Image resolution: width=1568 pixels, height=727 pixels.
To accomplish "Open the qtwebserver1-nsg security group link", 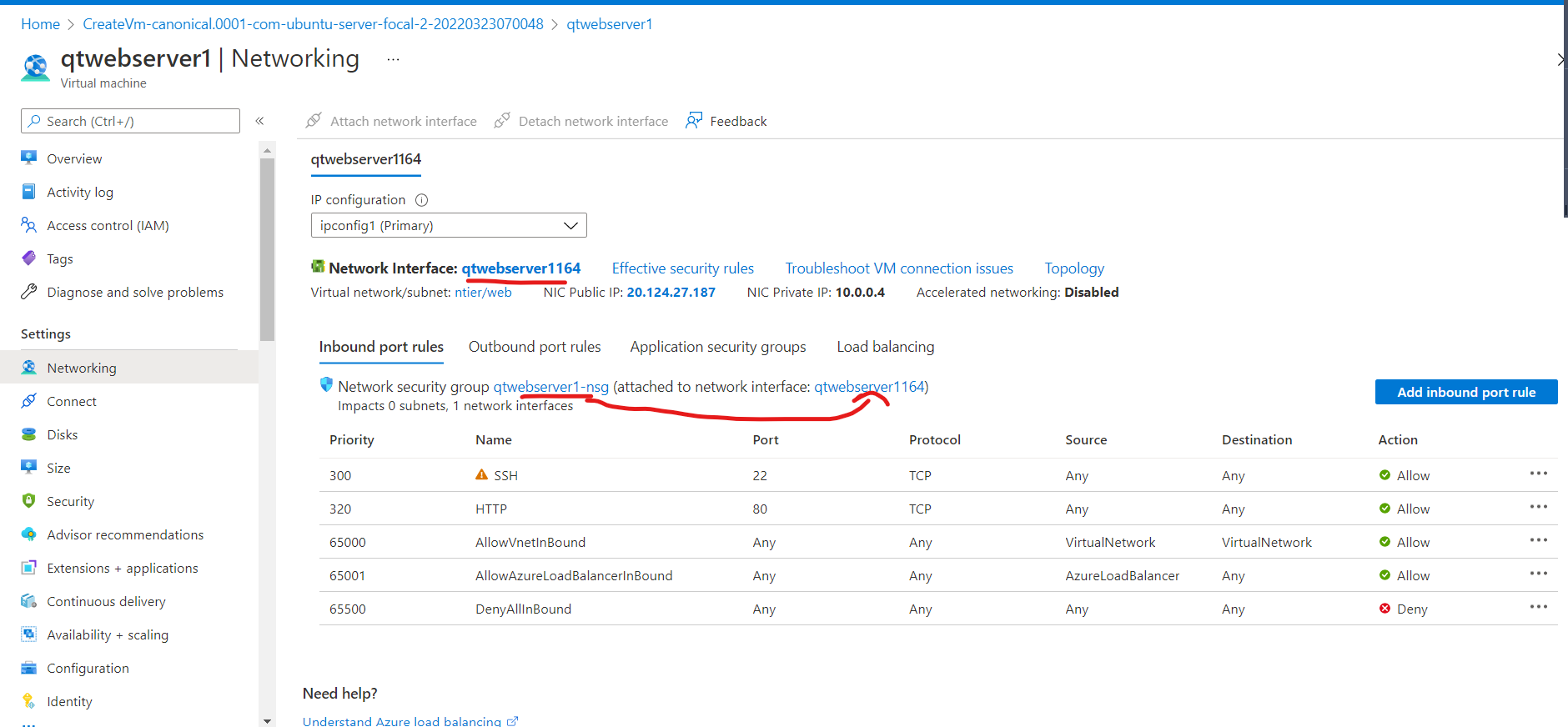I will click(550, 387).
